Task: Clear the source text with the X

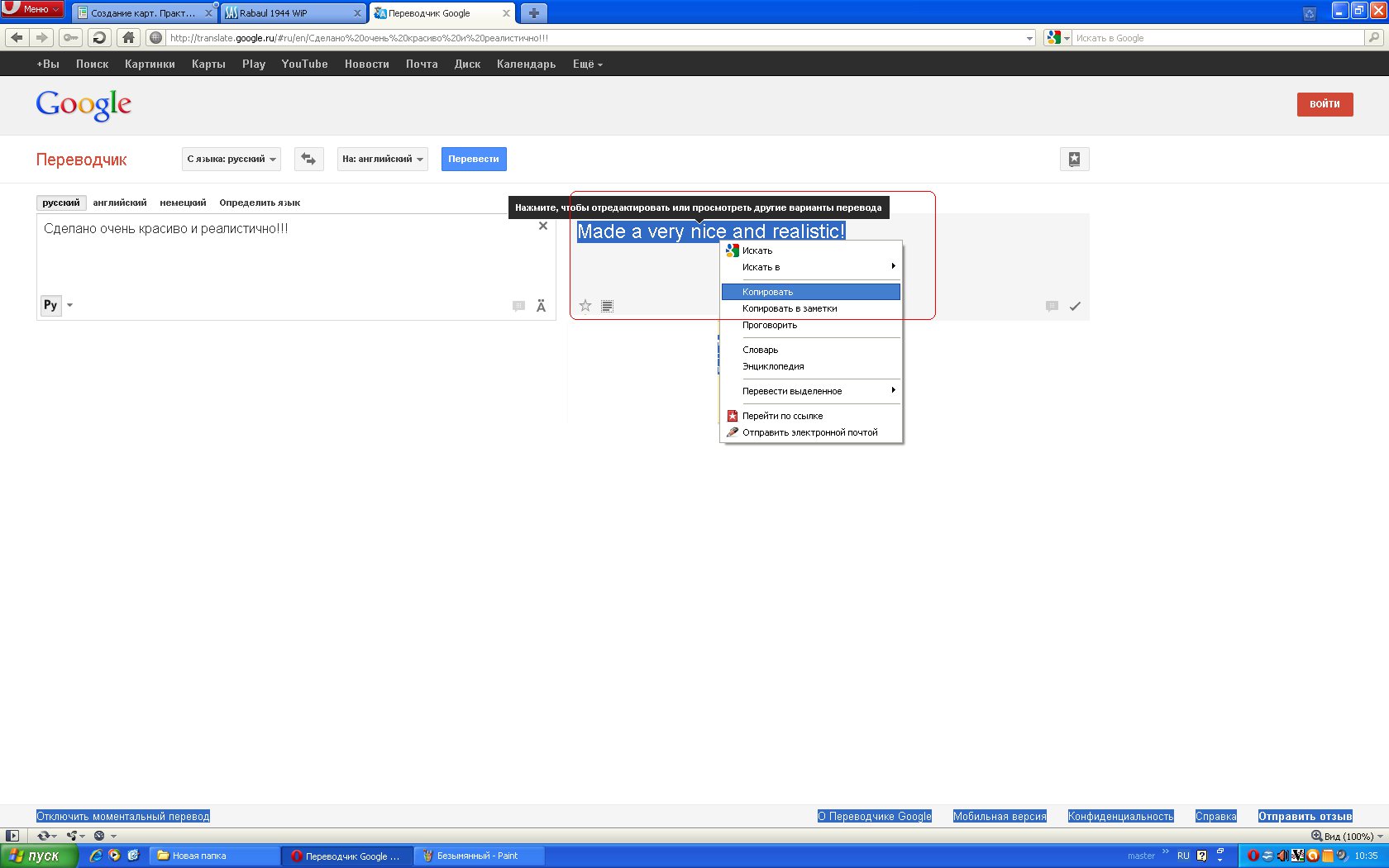Action: [x=543, y=226]
